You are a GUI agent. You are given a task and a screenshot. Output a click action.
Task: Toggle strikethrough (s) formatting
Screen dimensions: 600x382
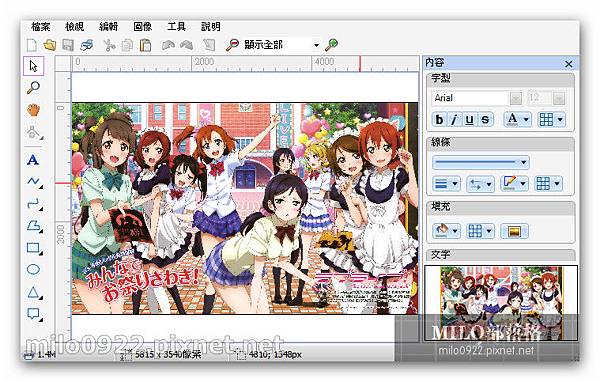click(485, 120)
